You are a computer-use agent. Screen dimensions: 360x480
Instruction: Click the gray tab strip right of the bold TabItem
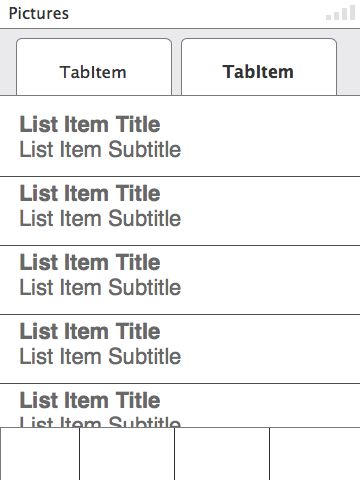tap(349, 62)
